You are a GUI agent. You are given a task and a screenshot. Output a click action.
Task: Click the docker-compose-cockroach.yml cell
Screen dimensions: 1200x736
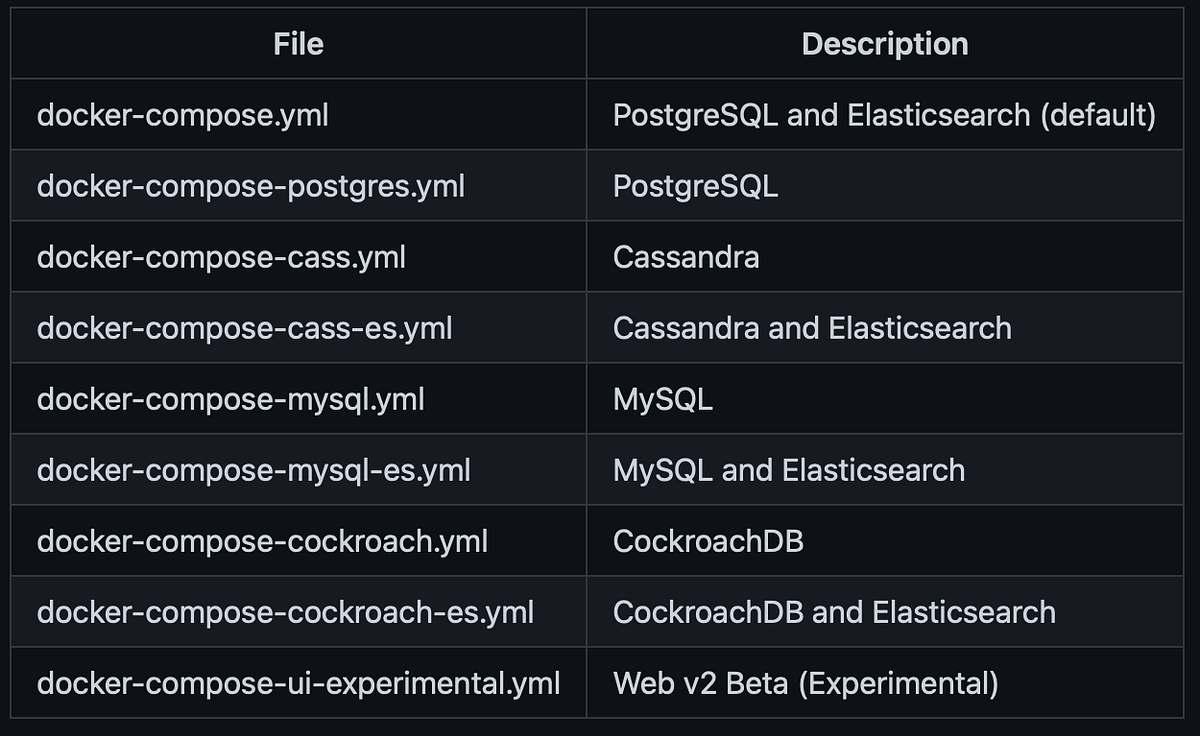point(263,542)
